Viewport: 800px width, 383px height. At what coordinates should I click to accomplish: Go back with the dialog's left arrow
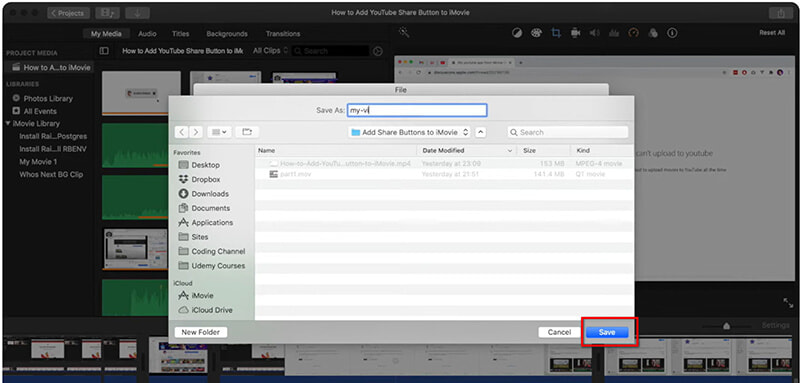pyautogui.click(x=182, y=132)
